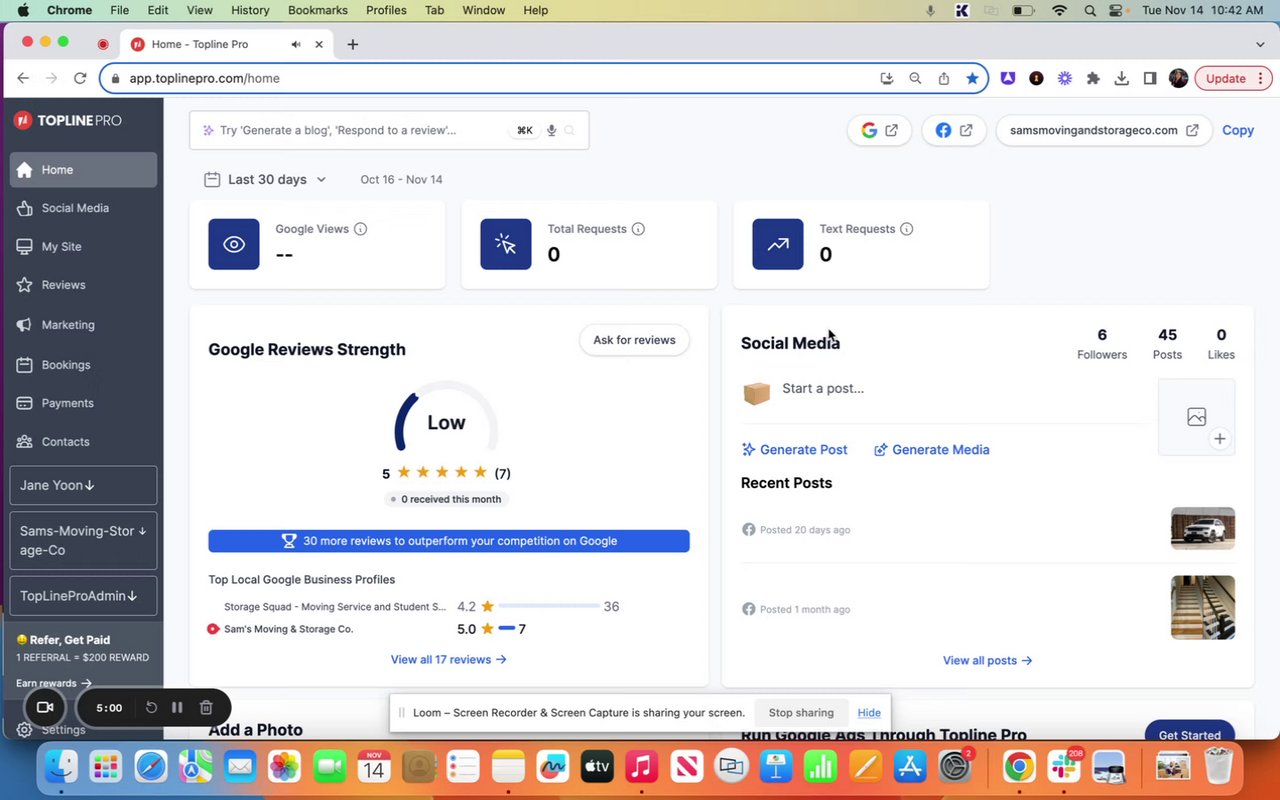The height and width of the screenshot is (800, 1280).
Task: Click the Copy link button
Action: [x=1238, y=130]
